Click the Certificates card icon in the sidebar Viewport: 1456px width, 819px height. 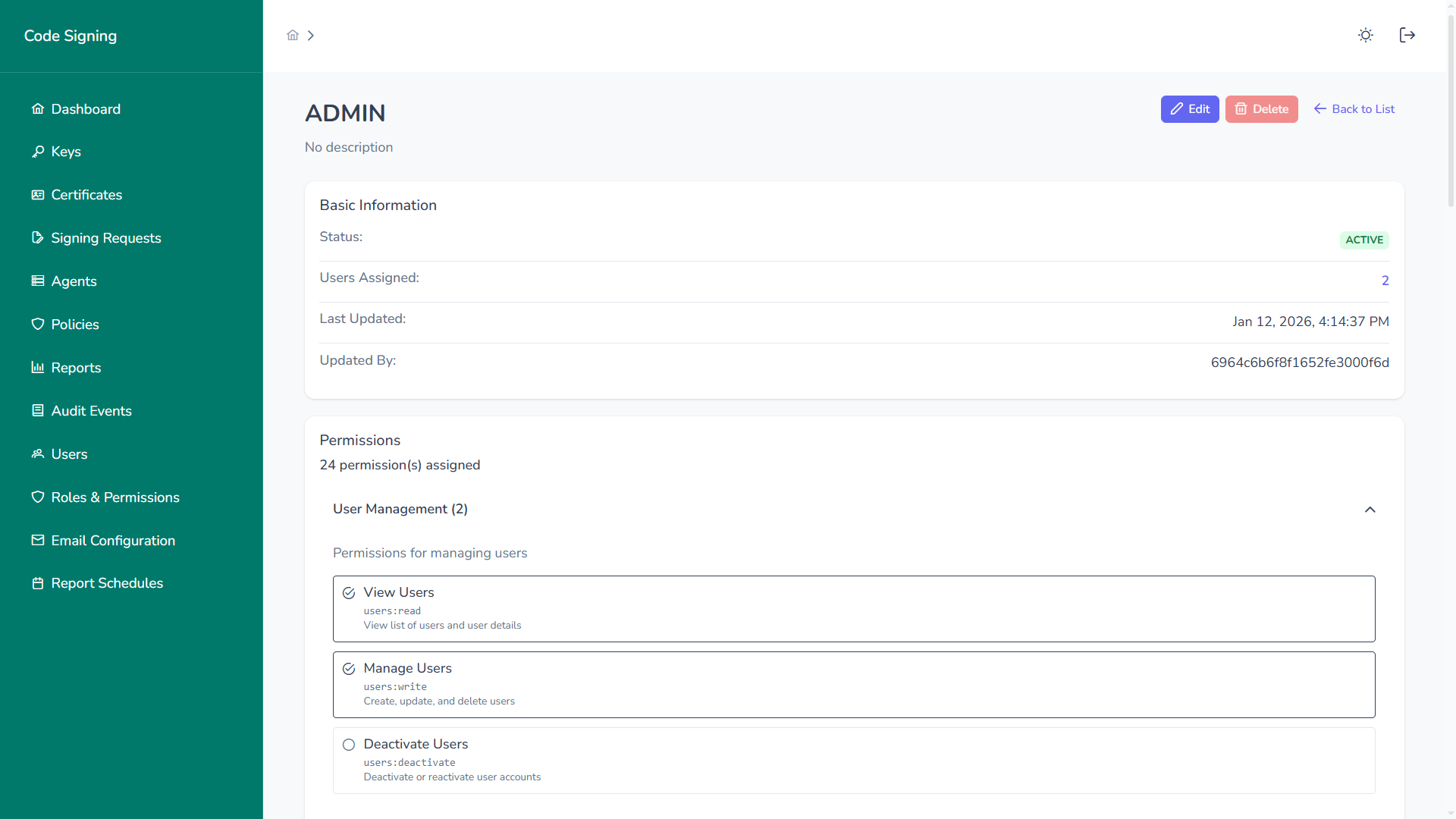38,195
